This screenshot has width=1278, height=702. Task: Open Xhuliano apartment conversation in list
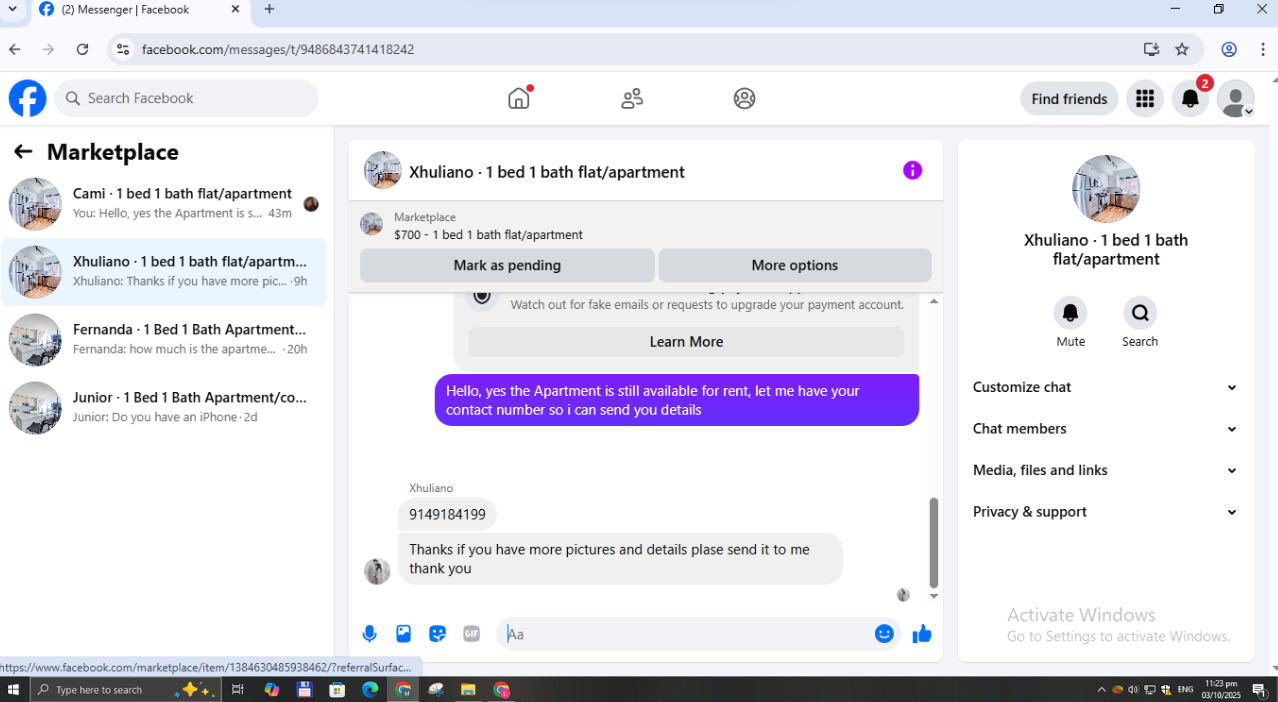tap(164, 271)
